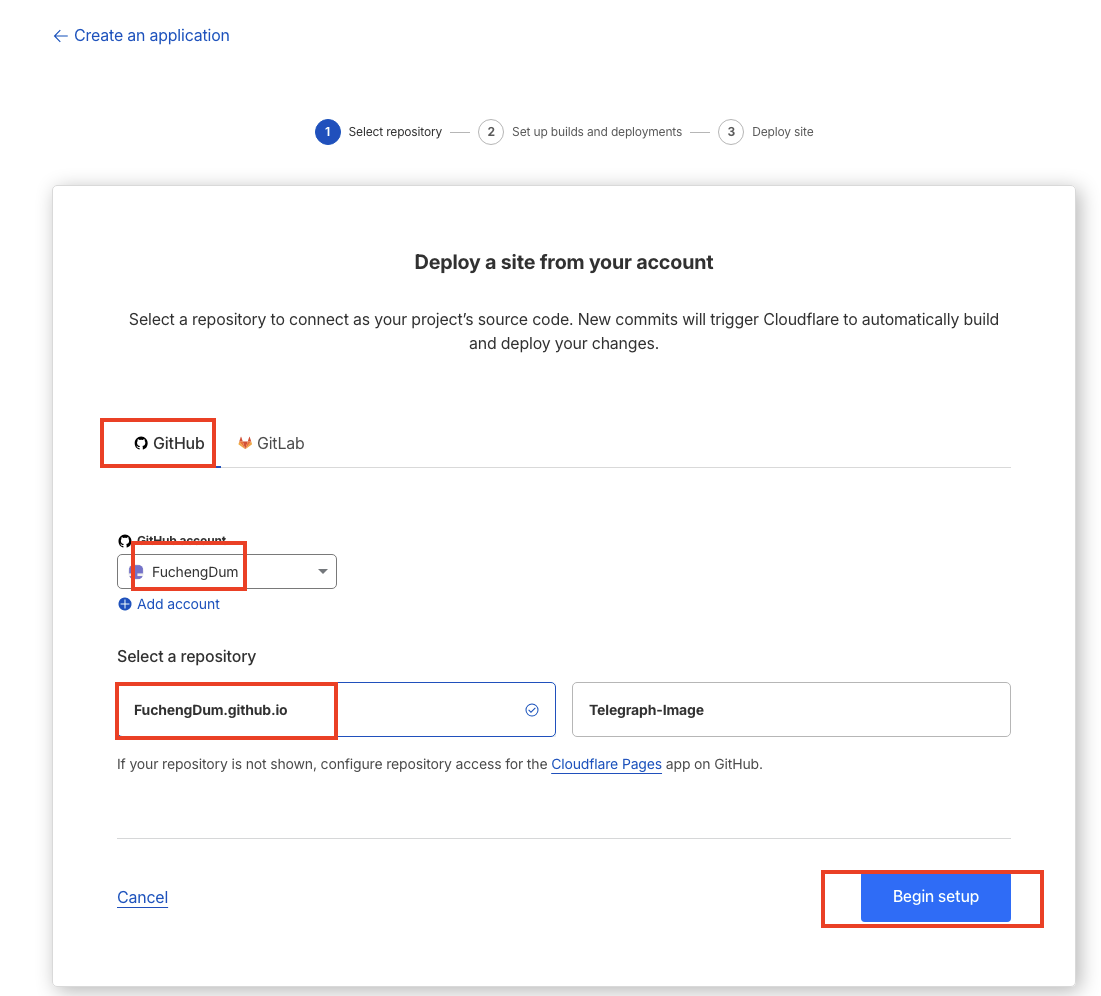Click the Add account link

pyautogui.click(x=178, y=604)
